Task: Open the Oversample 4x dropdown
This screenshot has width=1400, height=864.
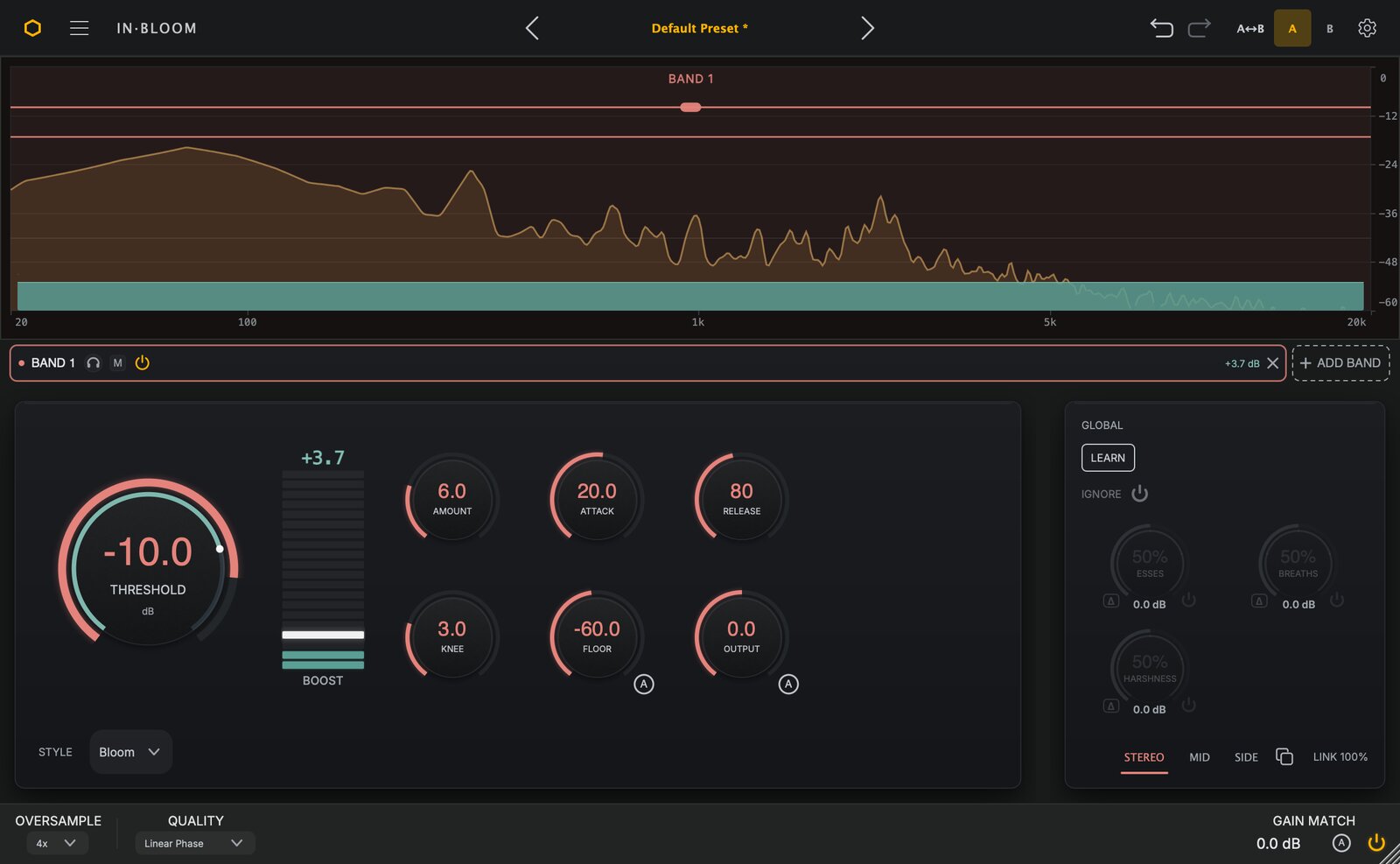Action: point(57,843)
